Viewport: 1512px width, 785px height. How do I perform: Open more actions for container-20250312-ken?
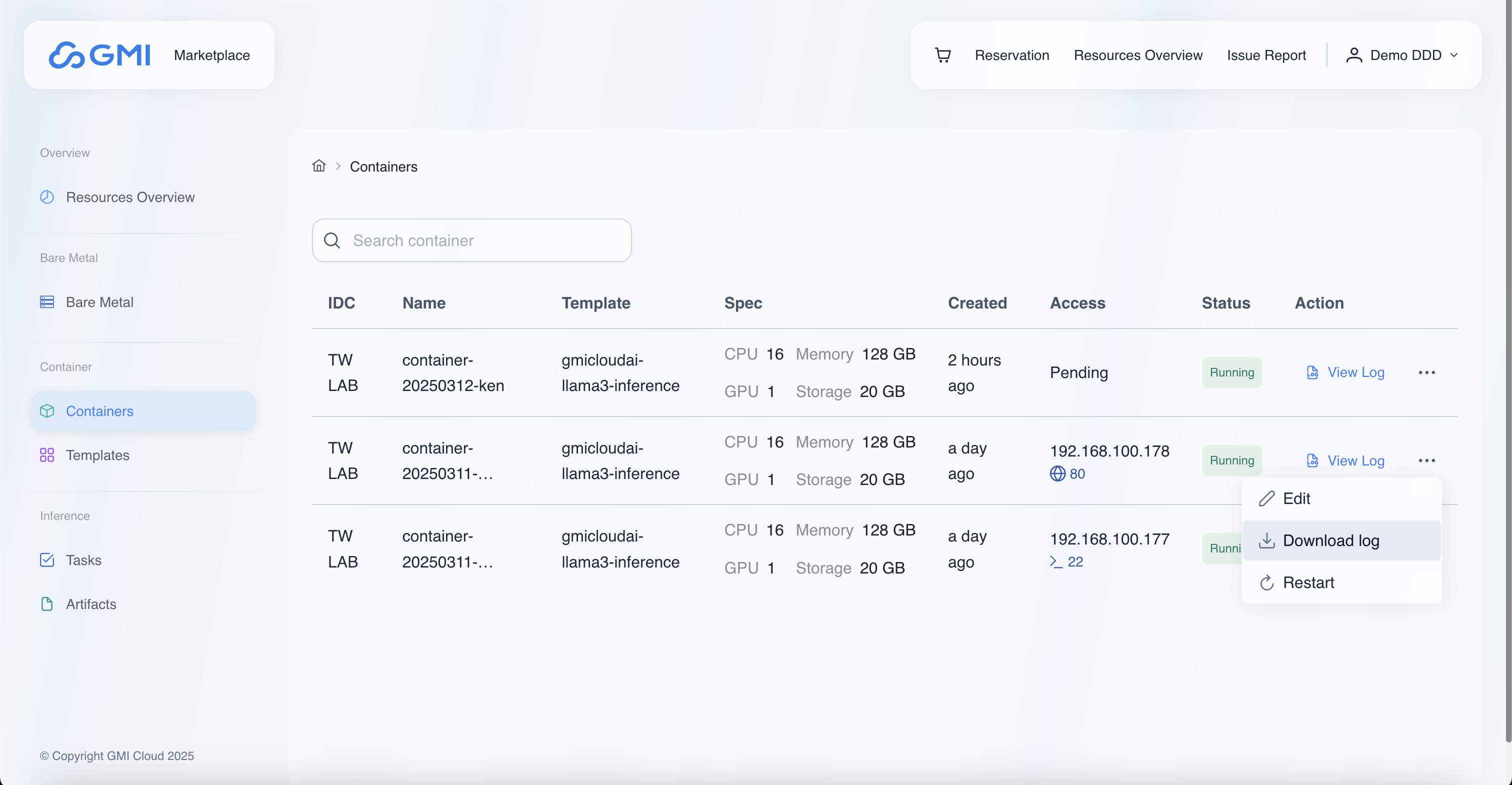click(1427, 372)
